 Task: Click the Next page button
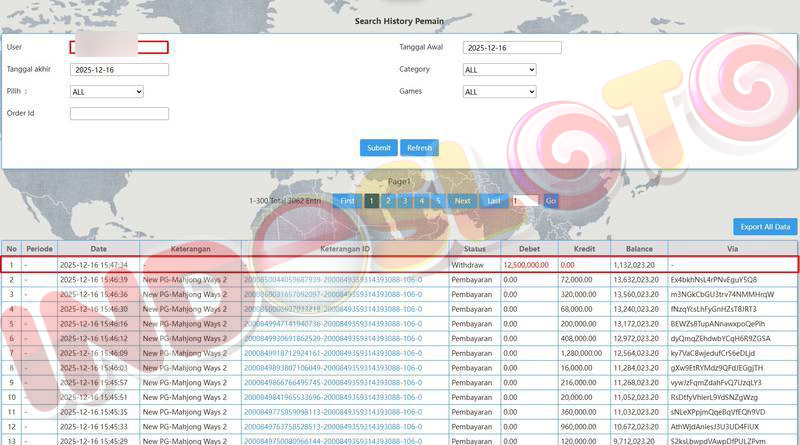tap(462, 201)
